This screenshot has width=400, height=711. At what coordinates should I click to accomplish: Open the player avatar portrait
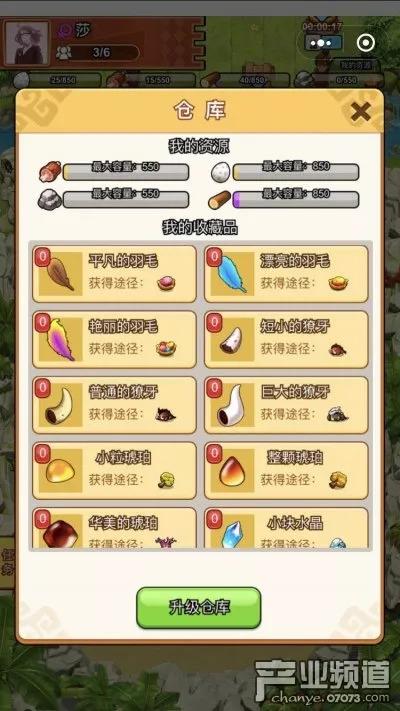pos(27,43)
